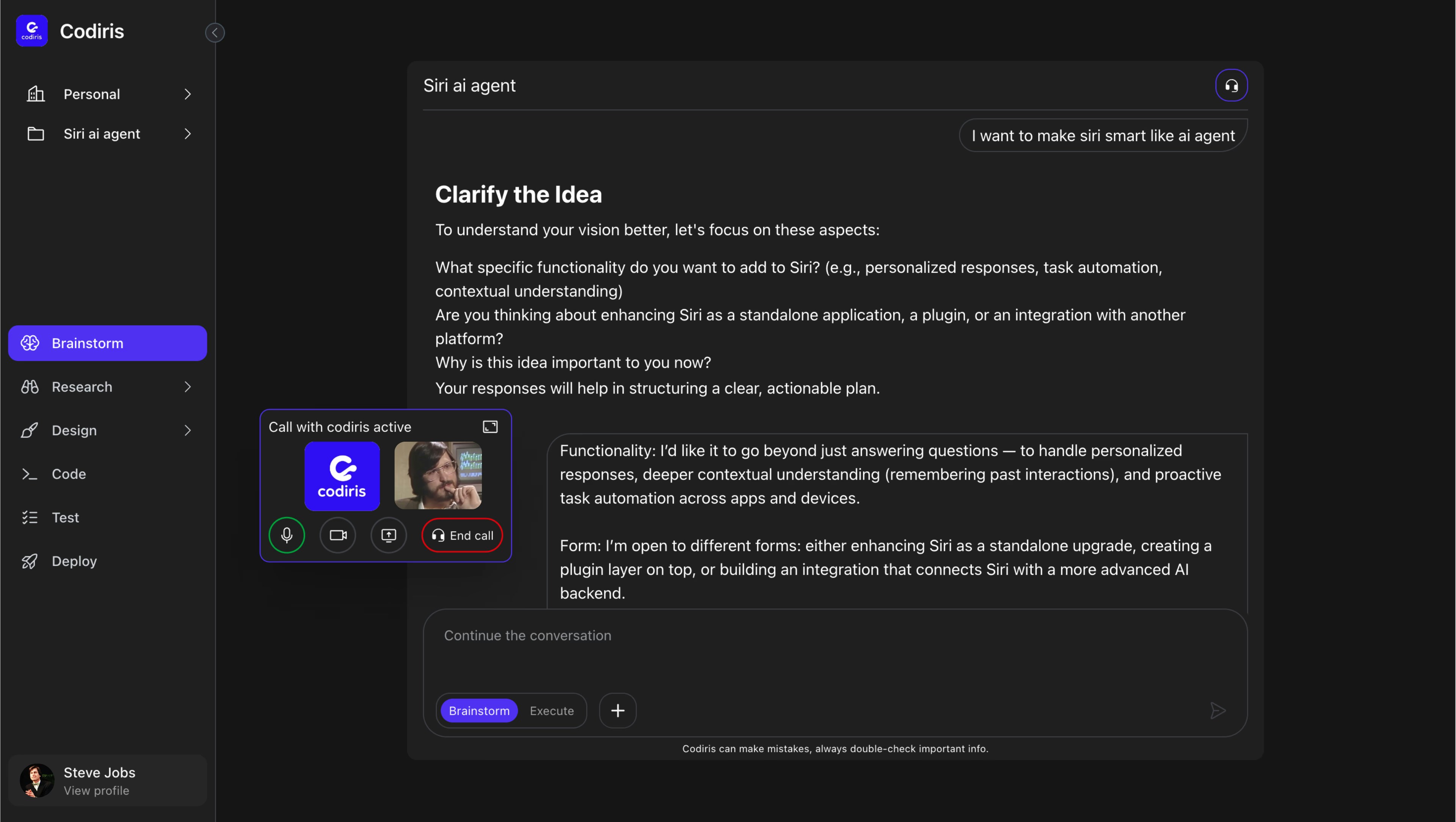Viewport: 1456px width, 822px height.
Task: End the call with codiris
Action: [462, 535]
